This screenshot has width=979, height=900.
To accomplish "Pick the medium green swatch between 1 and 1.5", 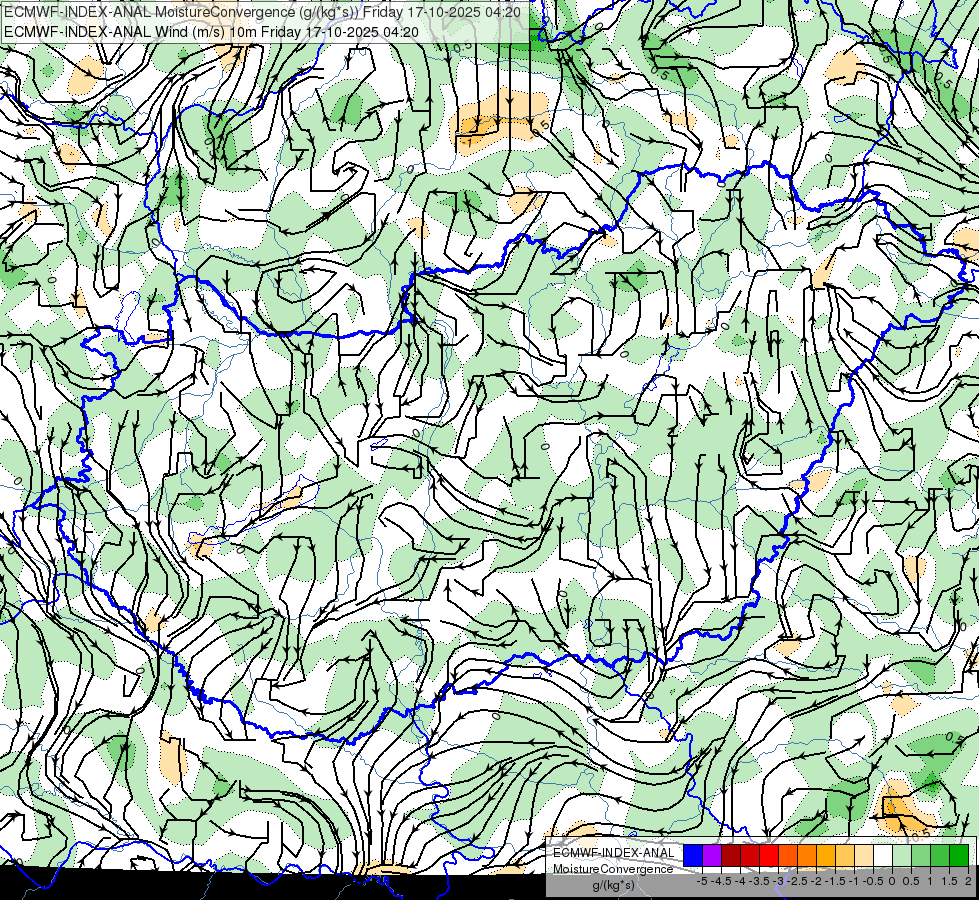I will [x=940, y=856].
